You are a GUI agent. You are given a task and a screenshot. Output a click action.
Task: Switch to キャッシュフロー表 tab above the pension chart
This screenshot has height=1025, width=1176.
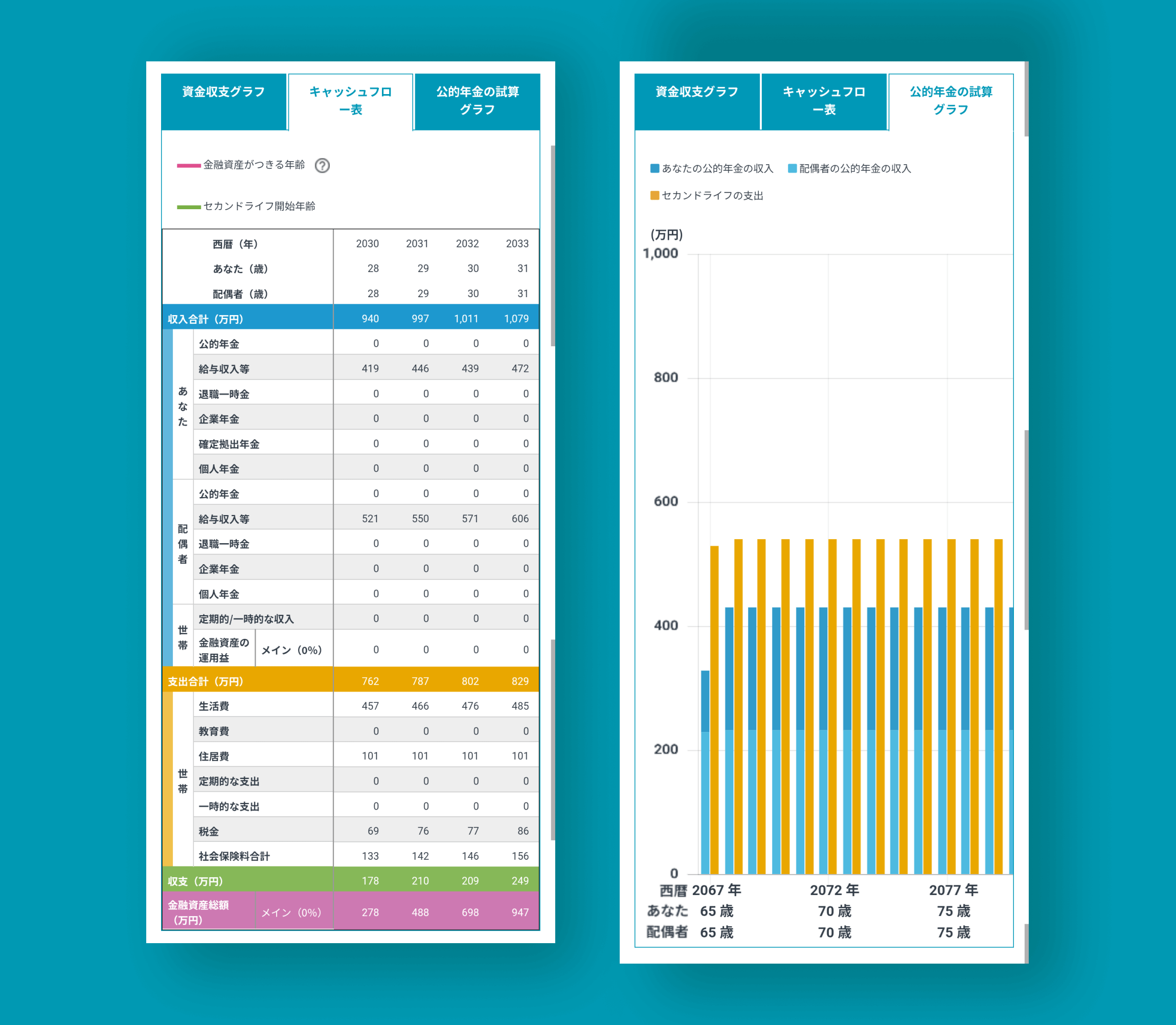coord(823,101)
